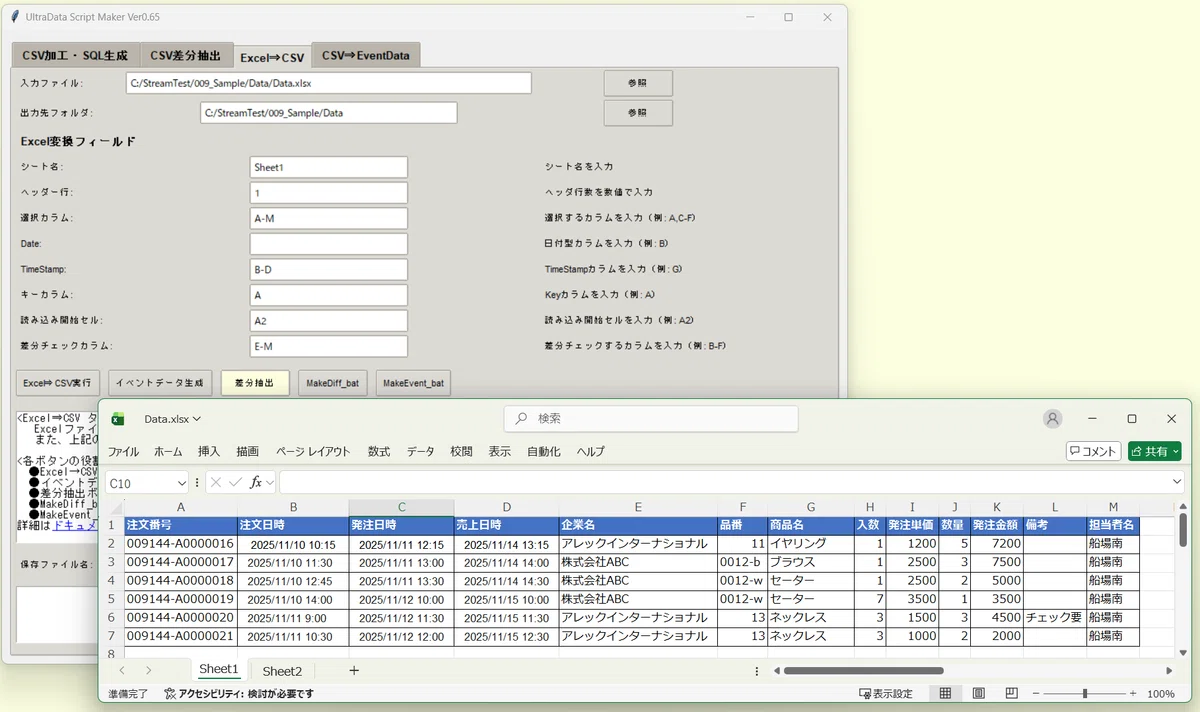Expand the Name Box dropdown arrow

181,482
